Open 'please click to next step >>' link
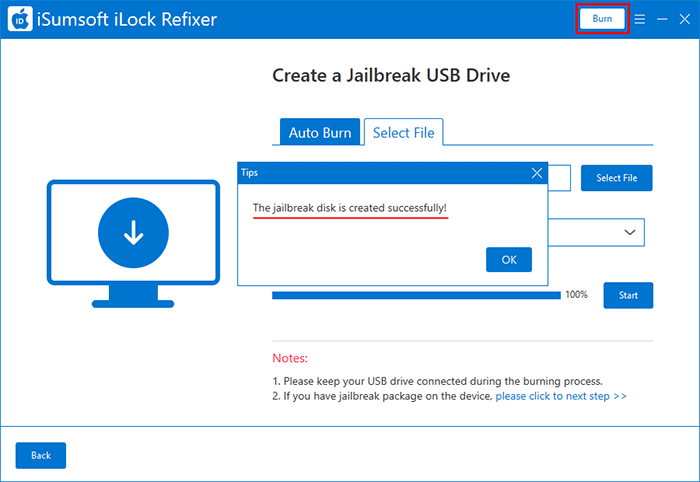This screenshot has width=700, height=482. pyautogui.click(x=561, y=396)
